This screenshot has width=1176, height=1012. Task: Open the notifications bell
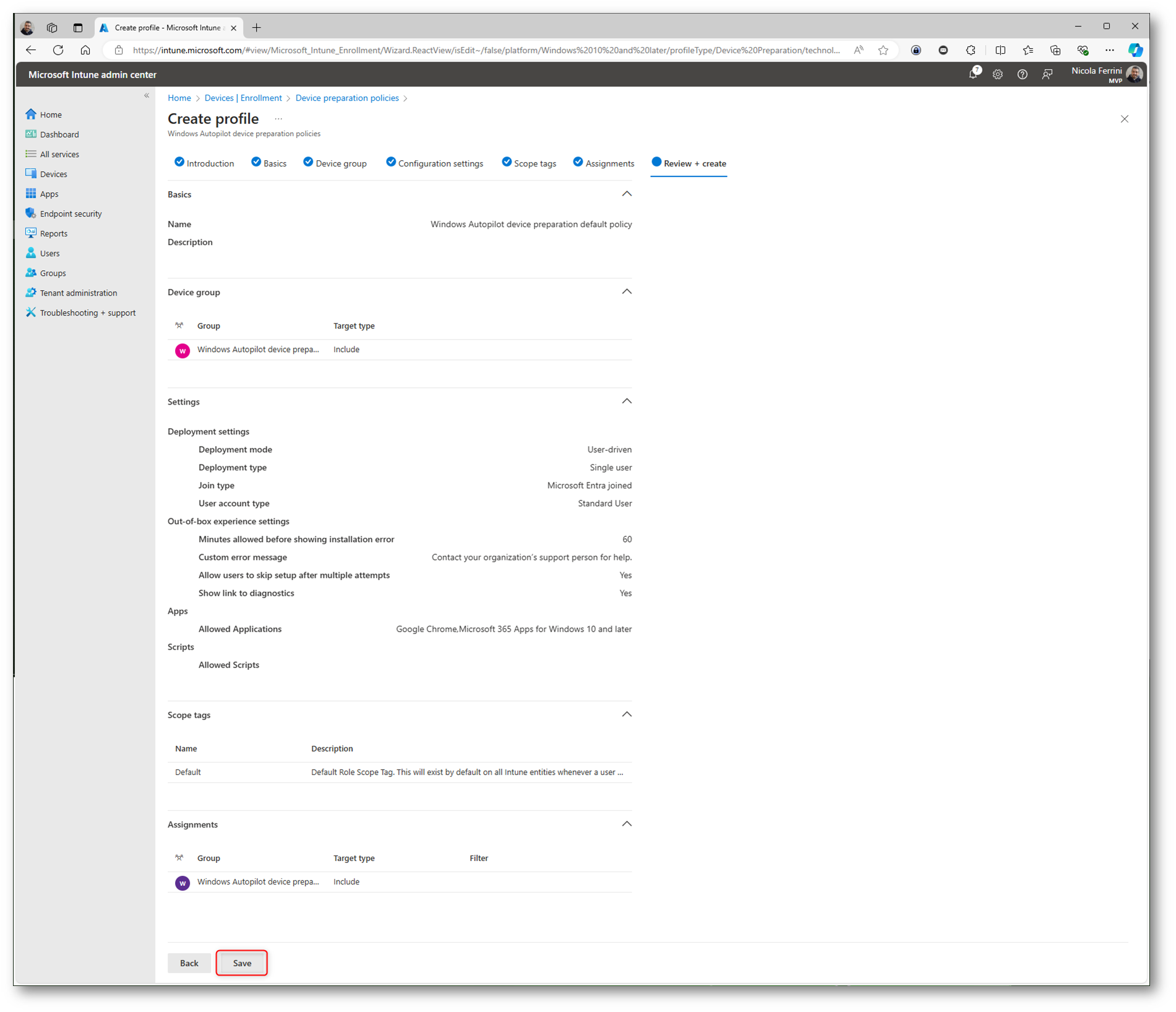coord(974,74)
